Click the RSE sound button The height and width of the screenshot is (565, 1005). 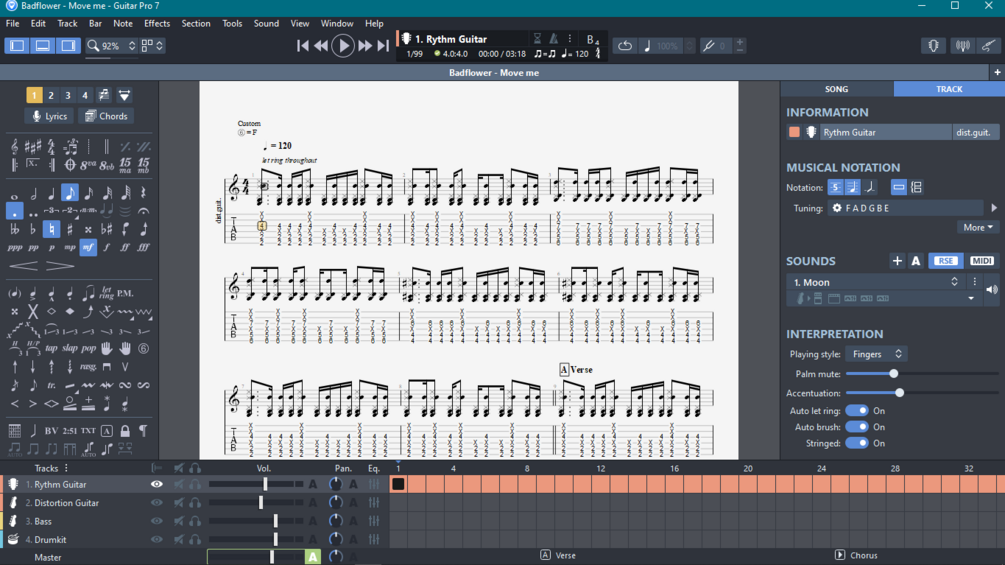pos(945,261)
